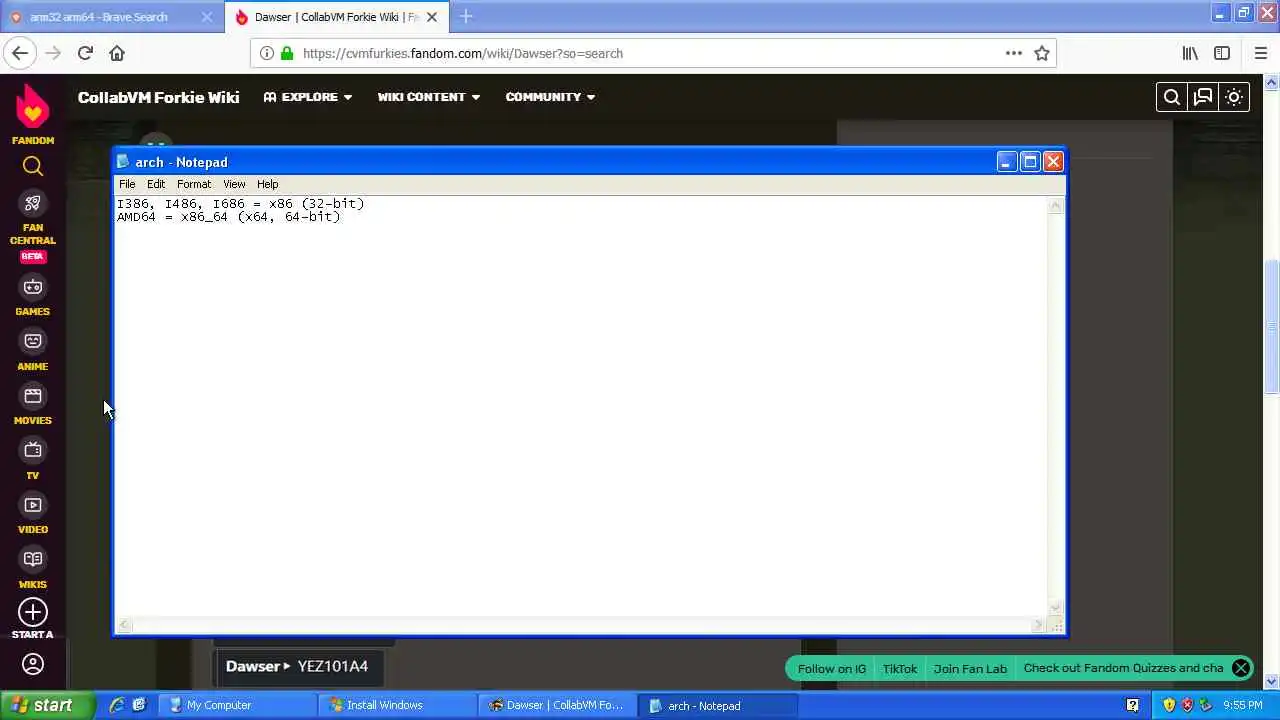Expand the Explore dropdown
Image resolution: width=1280 pixels, height=720 pixels.
tap(308, 97)
